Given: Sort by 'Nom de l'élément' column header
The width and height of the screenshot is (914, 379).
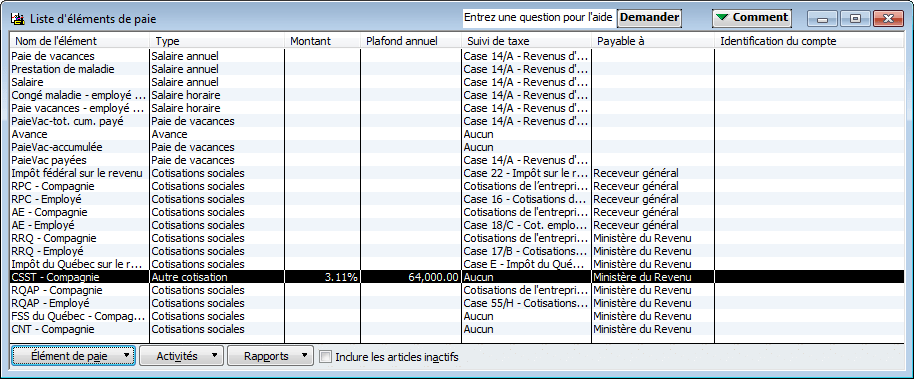Looking at the screenshot, I should pyautogui.click(x=79, y=41).
